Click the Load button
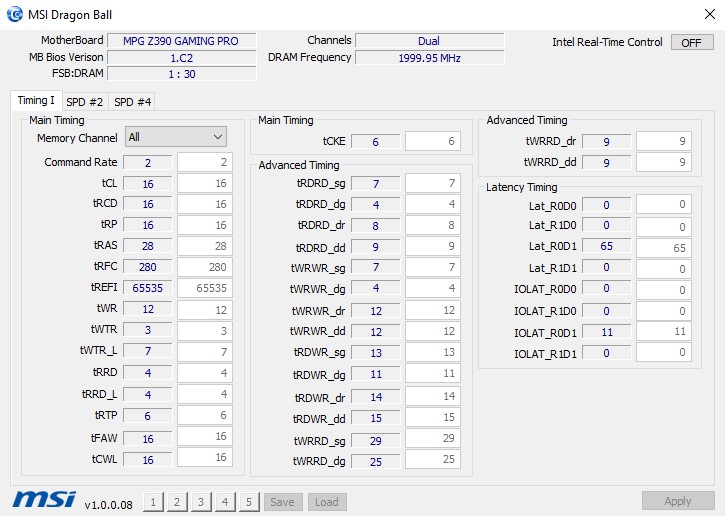725x516 pixels. pos(327,502)
